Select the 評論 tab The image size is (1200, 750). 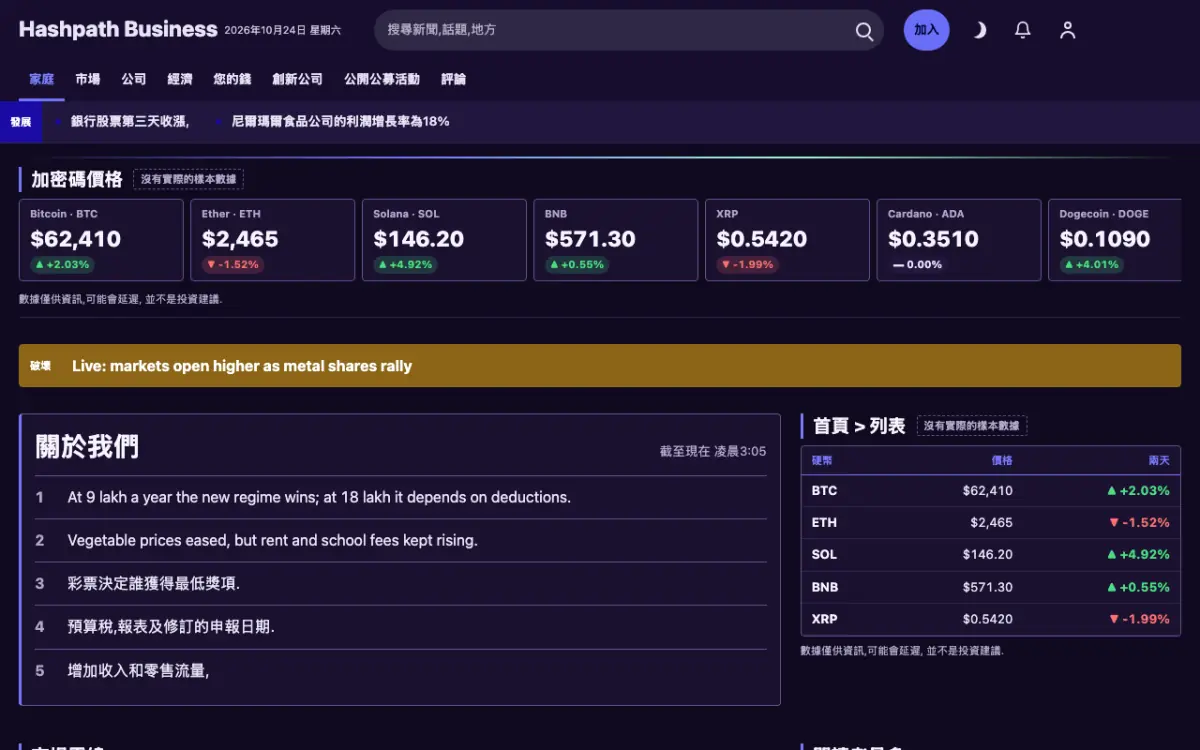point(453,79)
